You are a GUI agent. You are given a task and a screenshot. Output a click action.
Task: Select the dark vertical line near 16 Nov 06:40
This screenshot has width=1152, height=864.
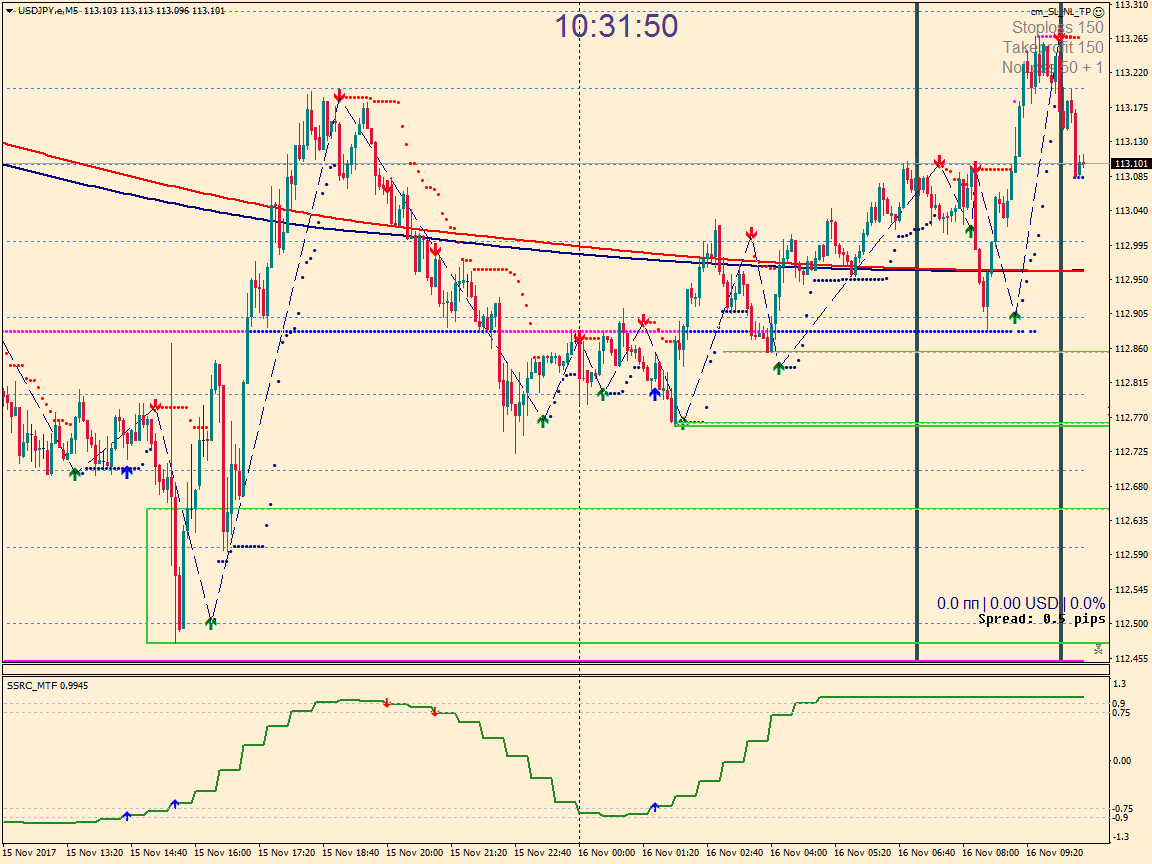tap(917, 332)
